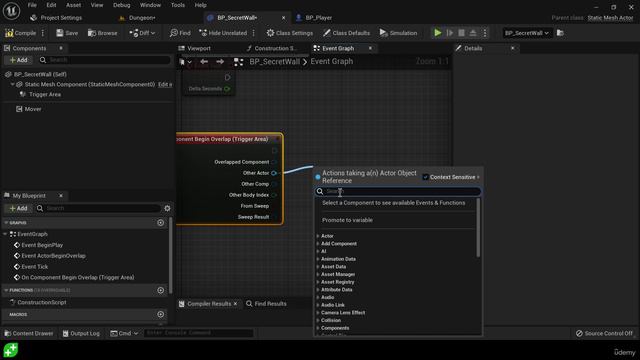
Task: Open the Edit menu
Action: (51, 5)
